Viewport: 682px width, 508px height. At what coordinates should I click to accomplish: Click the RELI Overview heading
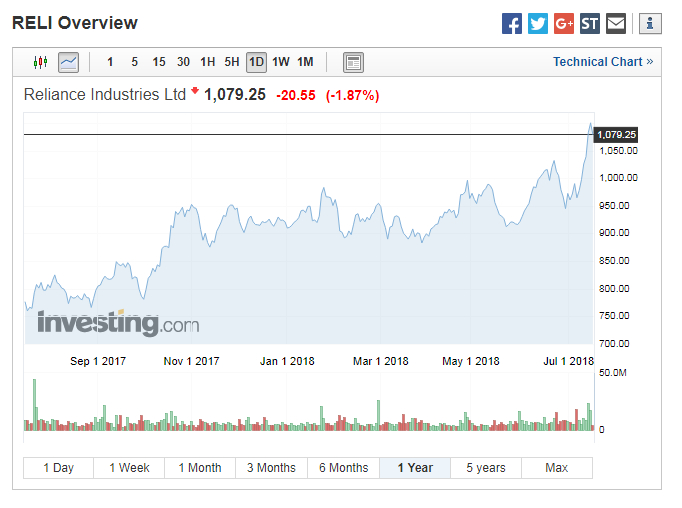(x=75, y=23)
